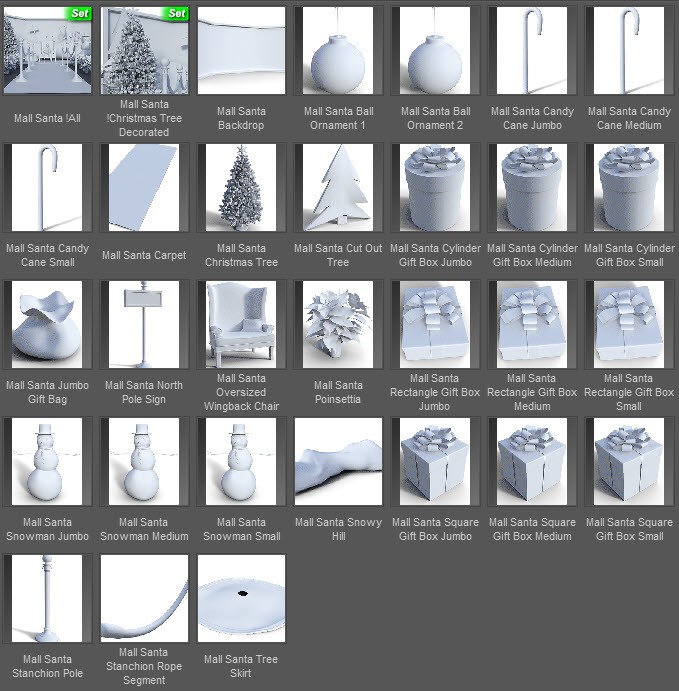This screenshot has width=679, height=691.
Task: Load the Mall Santa Tree Skirt
Action: tap(241, 598)
